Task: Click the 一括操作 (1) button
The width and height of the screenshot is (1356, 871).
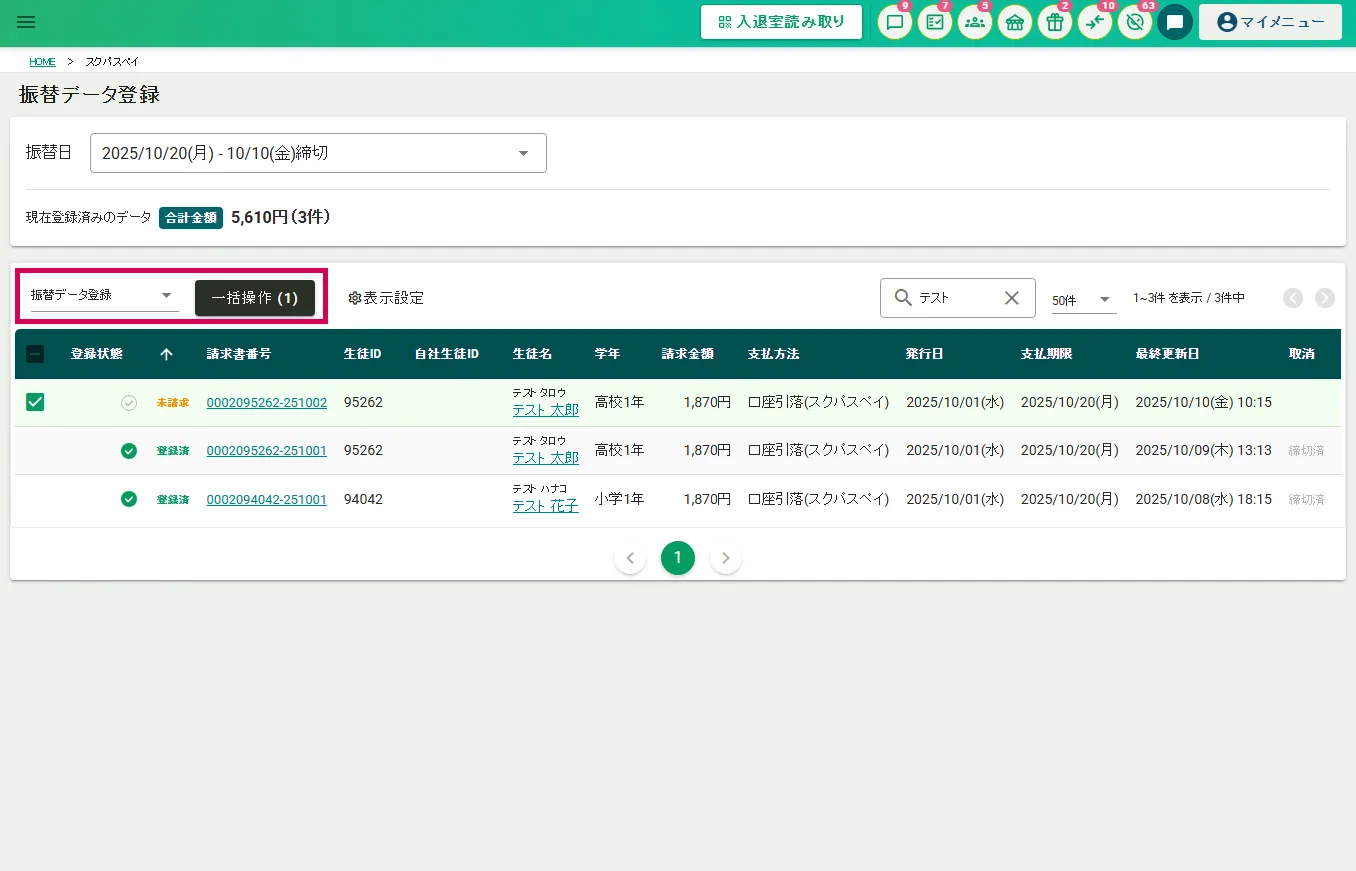Action: tap(255, 298)
